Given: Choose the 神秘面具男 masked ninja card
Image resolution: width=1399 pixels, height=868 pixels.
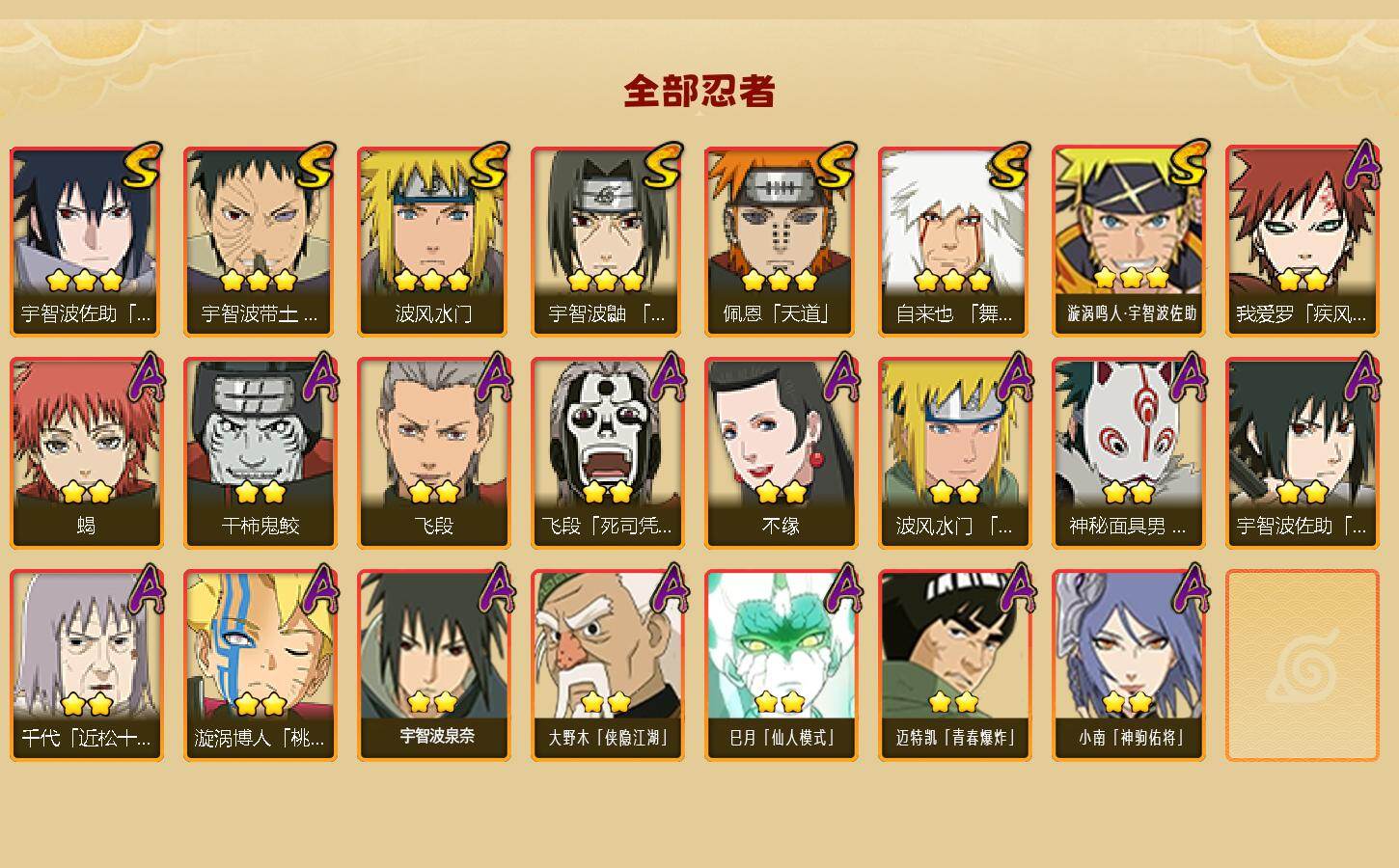Looking at the screenshot, I should (x=1128, y=453).
